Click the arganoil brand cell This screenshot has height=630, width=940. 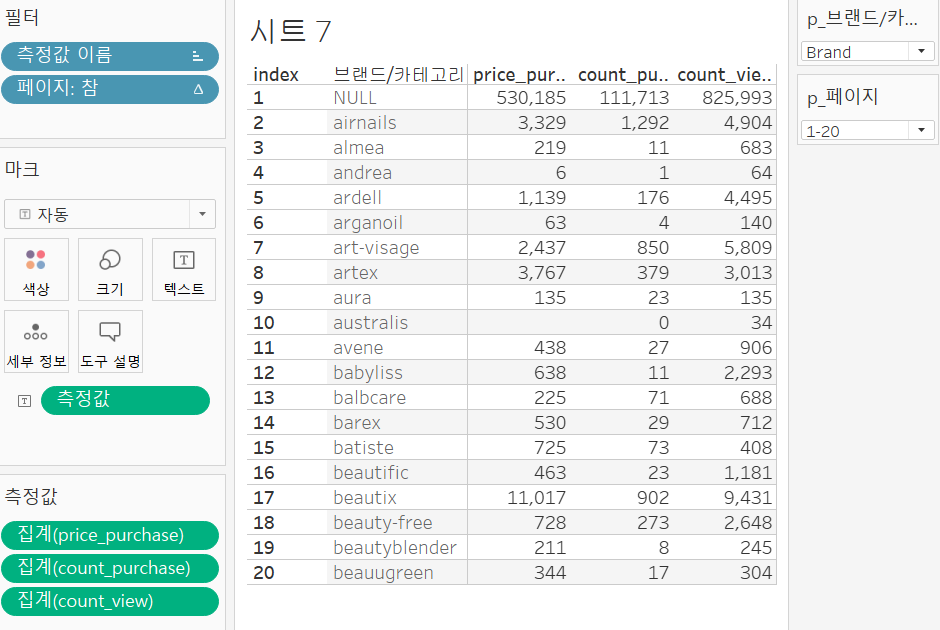coord(367,223)
